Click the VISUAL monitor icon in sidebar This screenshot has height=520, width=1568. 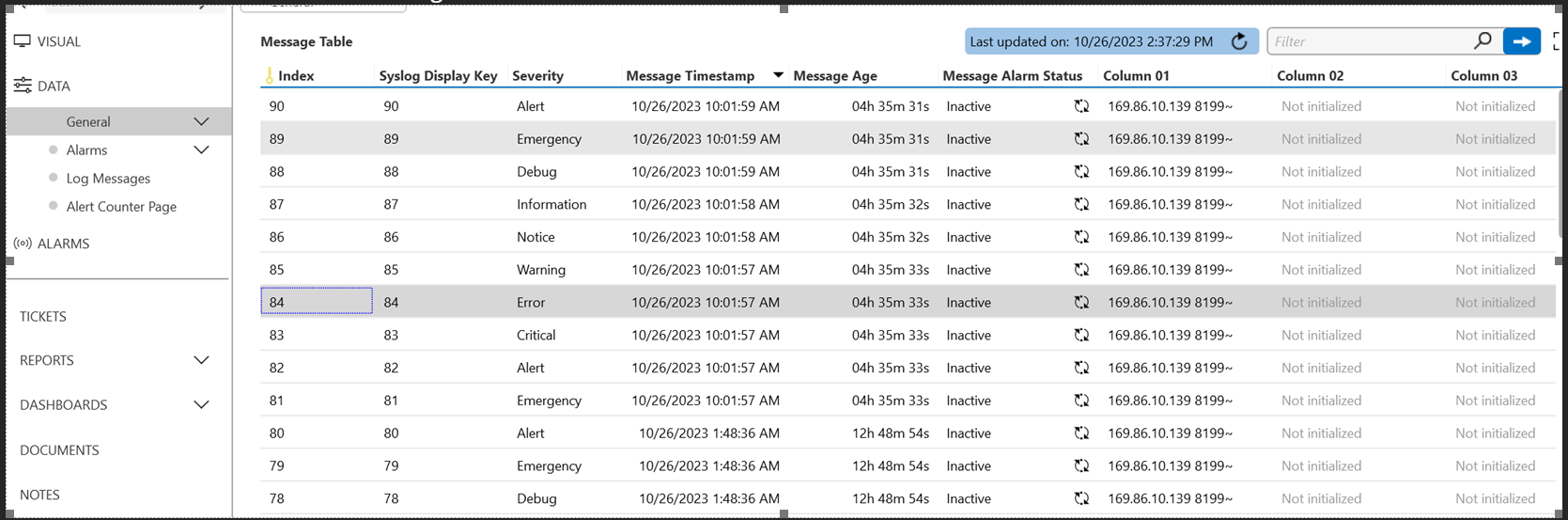click(x=22, y=41)
